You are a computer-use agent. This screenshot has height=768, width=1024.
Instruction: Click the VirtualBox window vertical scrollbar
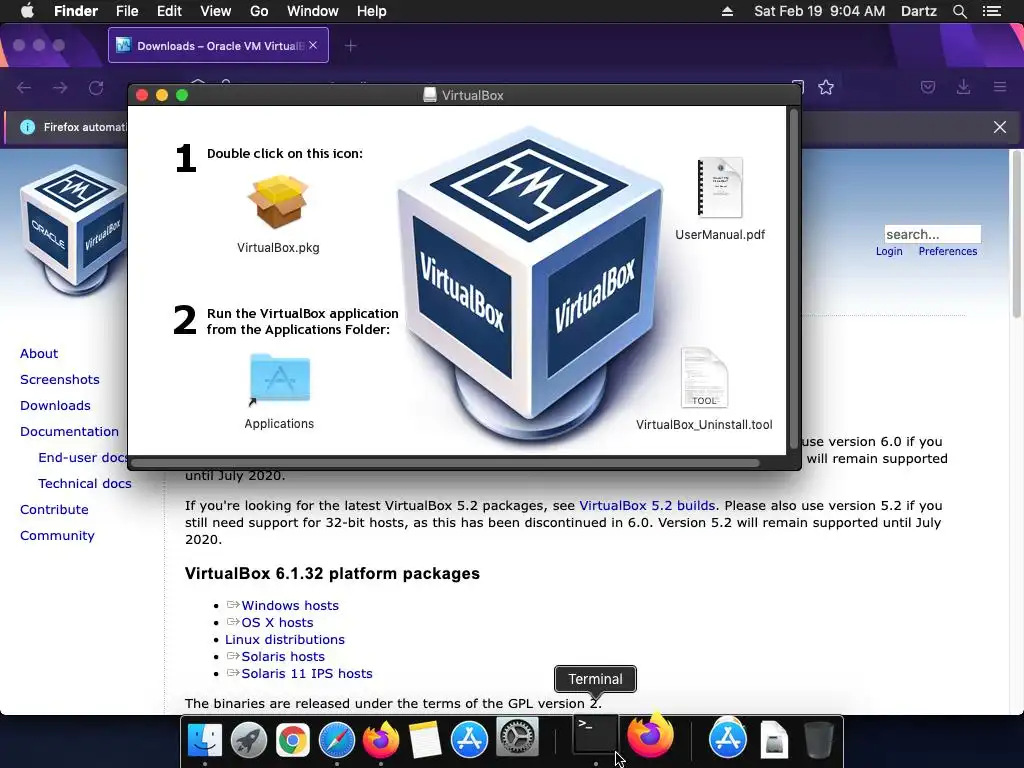click(x=794, y=279)
